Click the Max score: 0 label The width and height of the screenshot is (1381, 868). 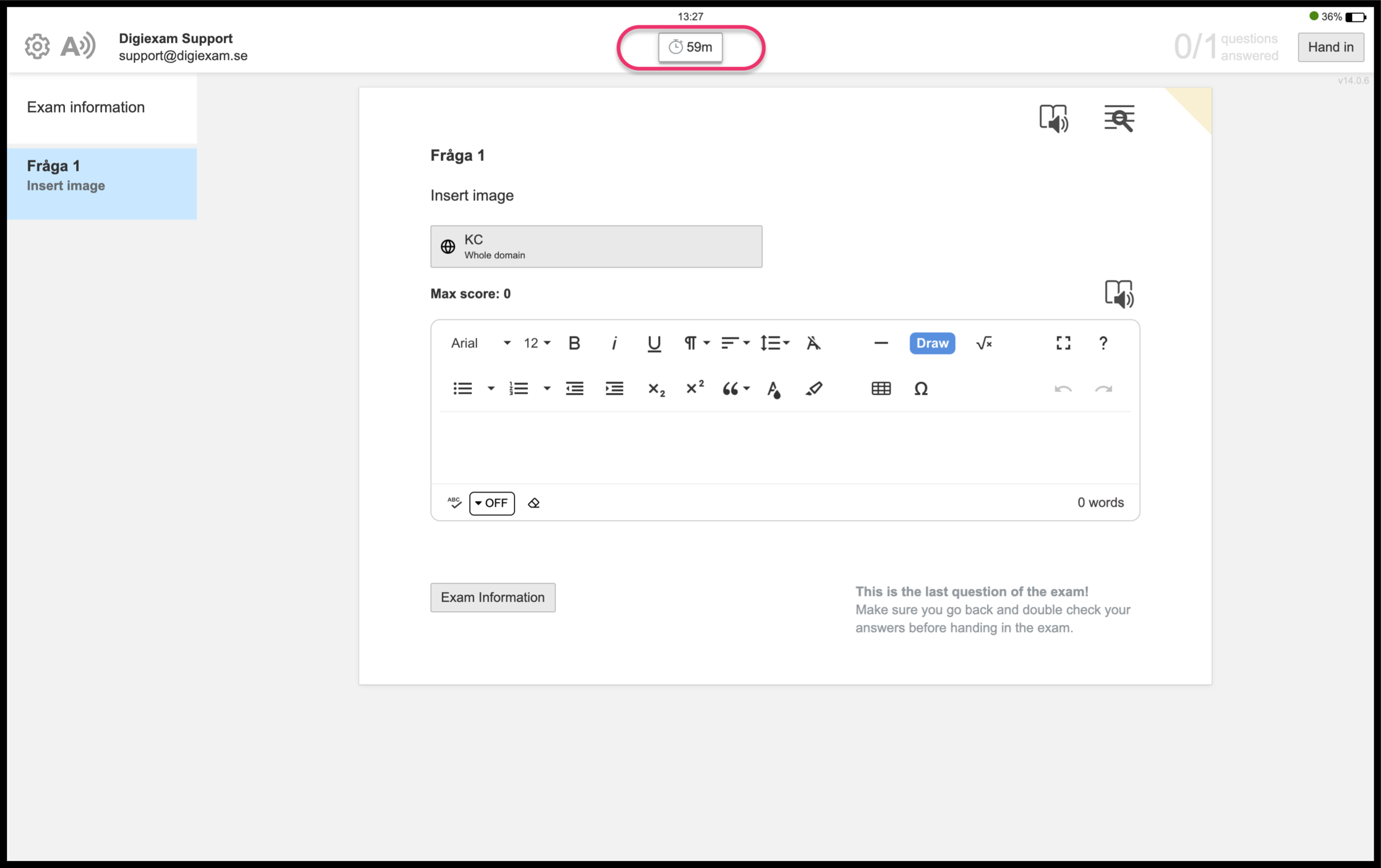tap(470, 293)
